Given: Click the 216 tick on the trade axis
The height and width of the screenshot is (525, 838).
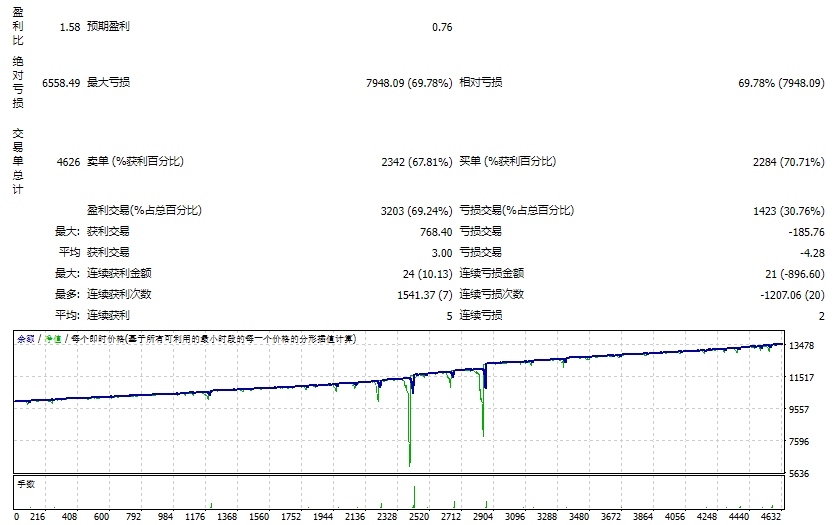Looking at the screenshot, I should click(37, 517).
